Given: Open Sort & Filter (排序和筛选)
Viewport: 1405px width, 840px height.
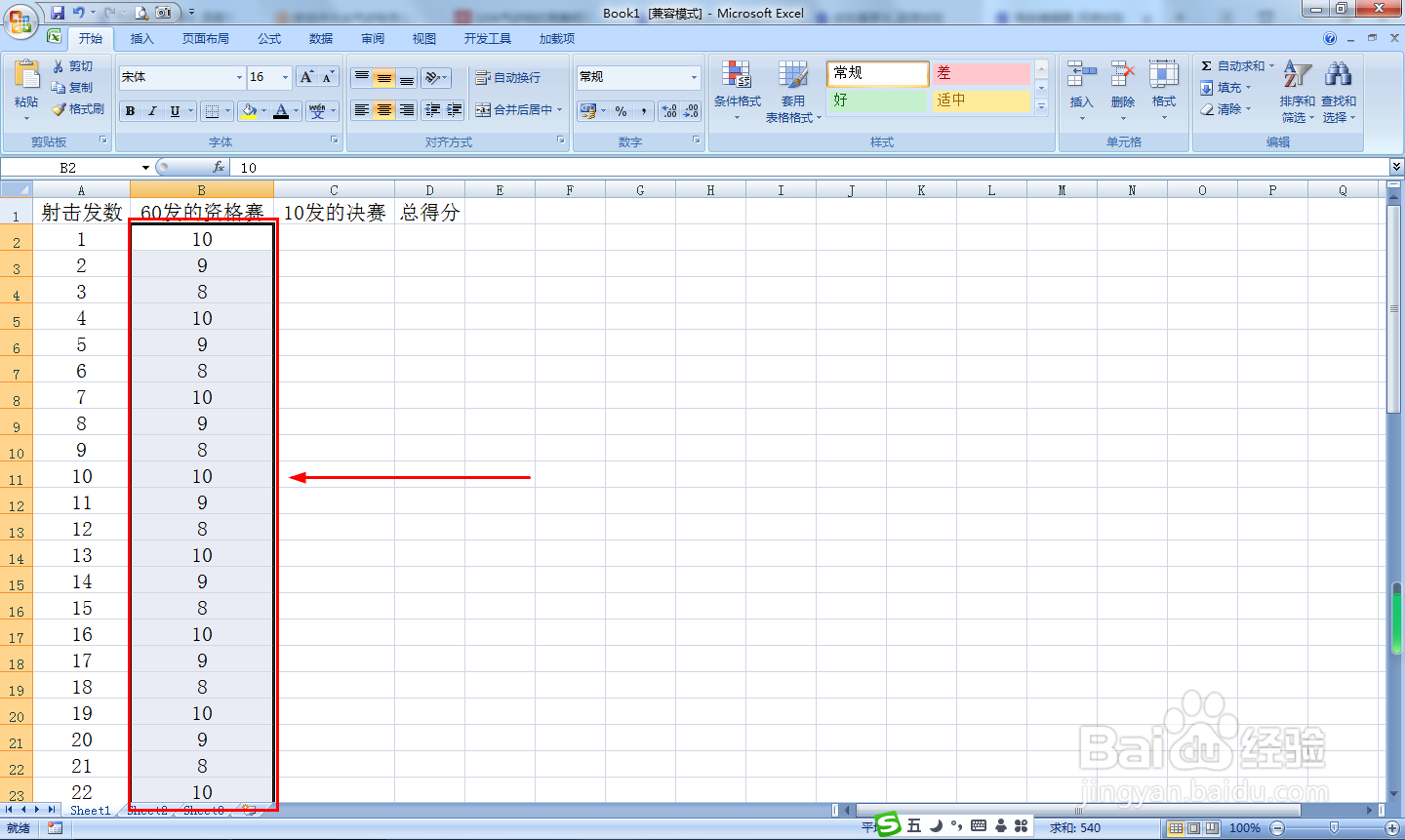Looking at the screenshot, I should tap(1298, 92).
